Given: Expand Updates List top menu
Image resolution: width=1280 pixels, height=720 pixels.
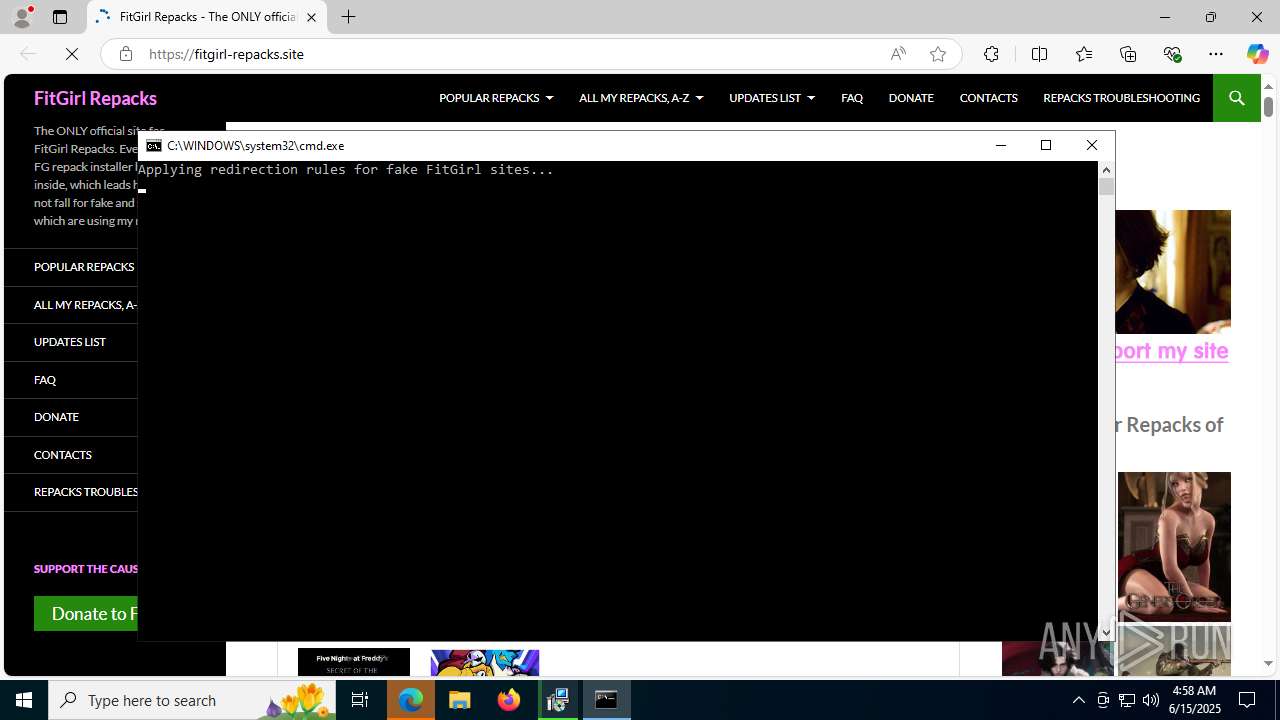Looking at the screenshot, I should click(772, 98).
